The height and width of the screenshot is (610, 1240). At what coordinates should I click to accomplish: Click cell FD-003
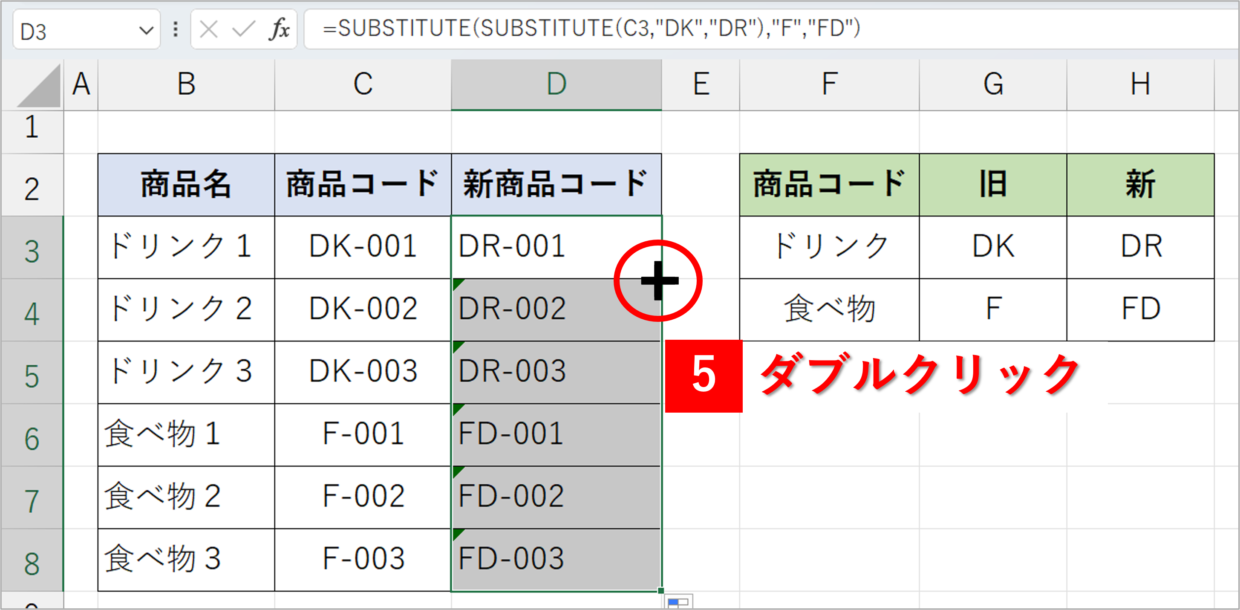click(x=556, y=560)
